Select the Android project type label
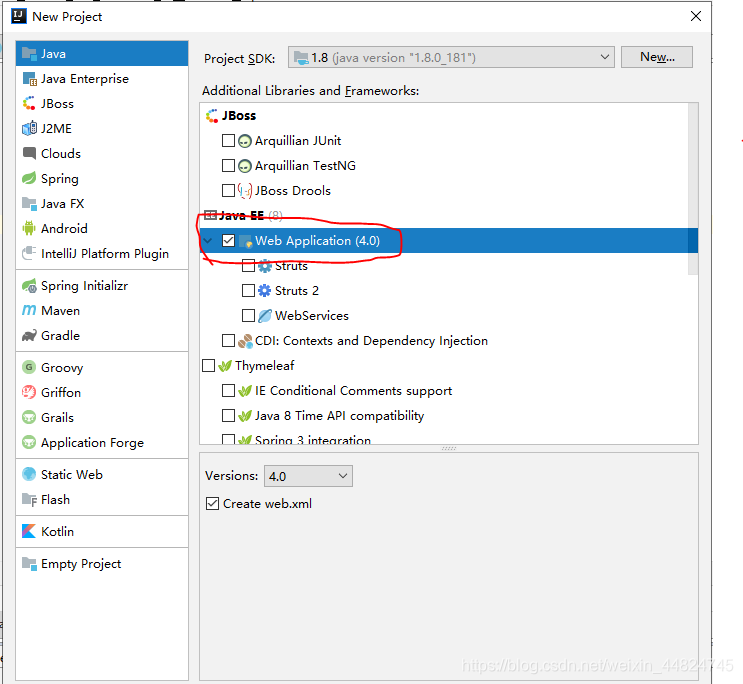 [64, 228]
